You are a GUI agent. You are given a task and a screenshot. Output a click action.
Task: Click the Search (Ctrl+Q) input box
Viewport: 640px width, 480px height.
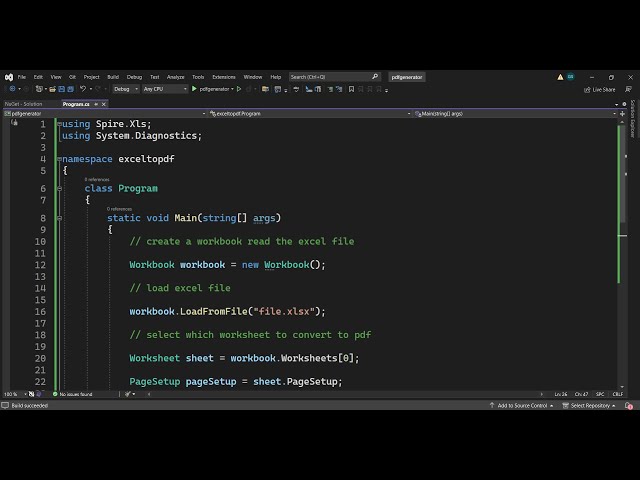point(328,77)
